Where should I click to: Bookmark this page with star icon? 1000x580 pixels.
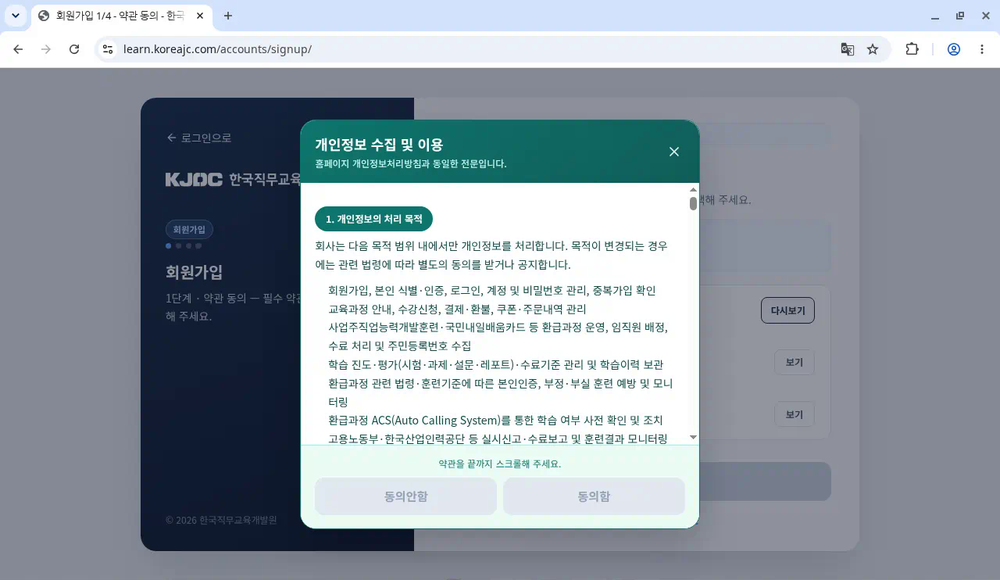pyautogui.click(x=872, y=49)
